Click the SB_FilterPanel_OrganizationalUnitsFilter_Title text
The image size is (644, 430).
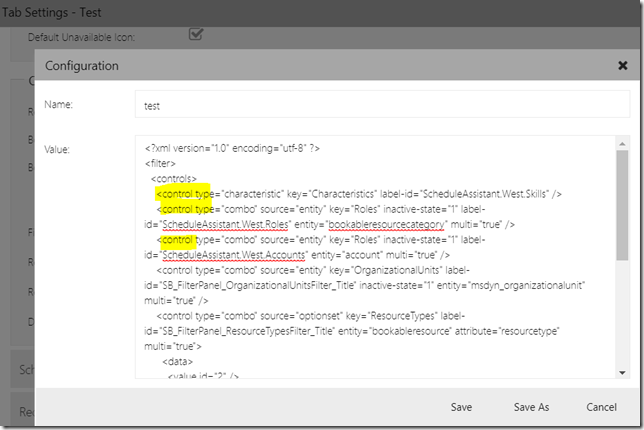coord(258,285)
